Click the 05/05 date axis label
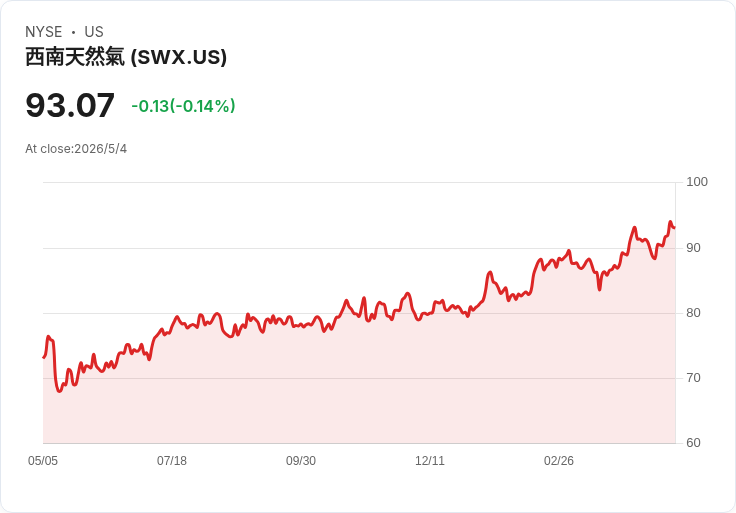This screenshot has height=513, width=736. coord(43,461)
